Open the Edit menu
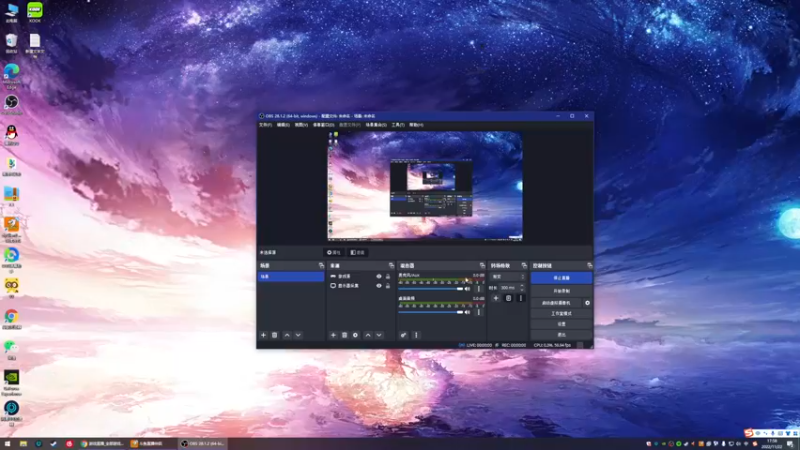 283,125
